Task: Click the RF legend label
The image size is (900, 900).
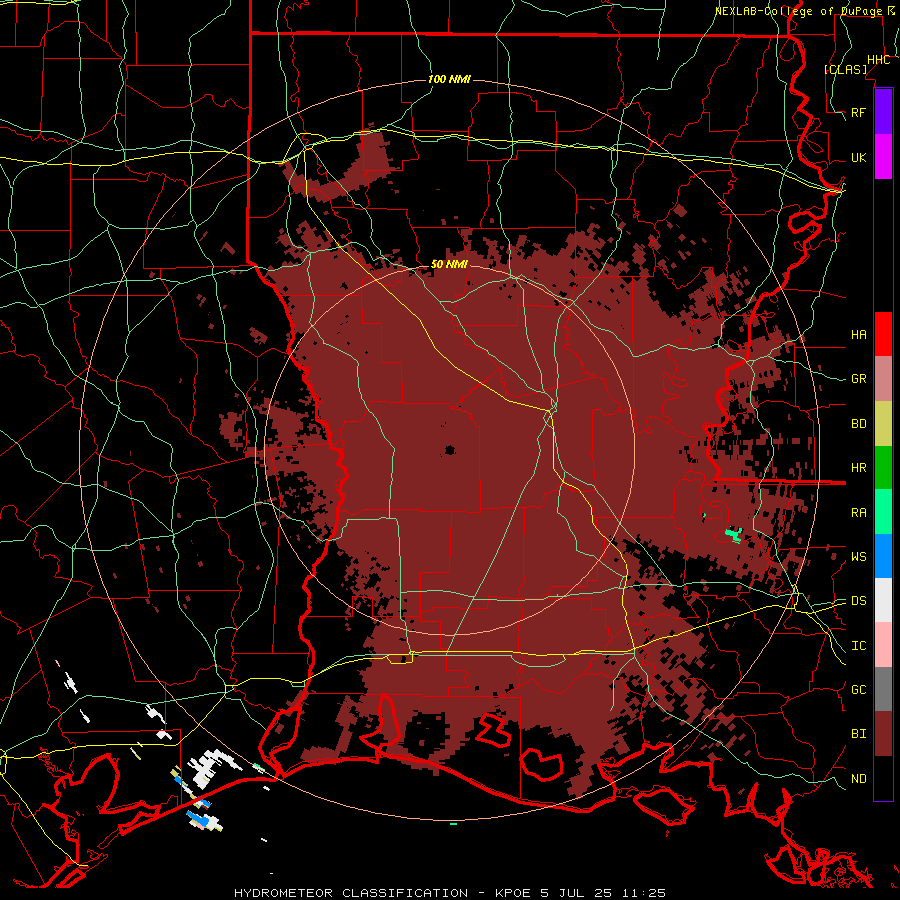Action: pyautogui.click(x=858, y=112)
